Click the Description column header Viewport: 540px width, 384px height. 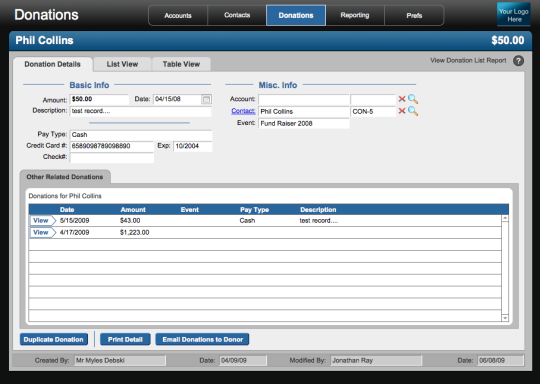click(318, 209)
